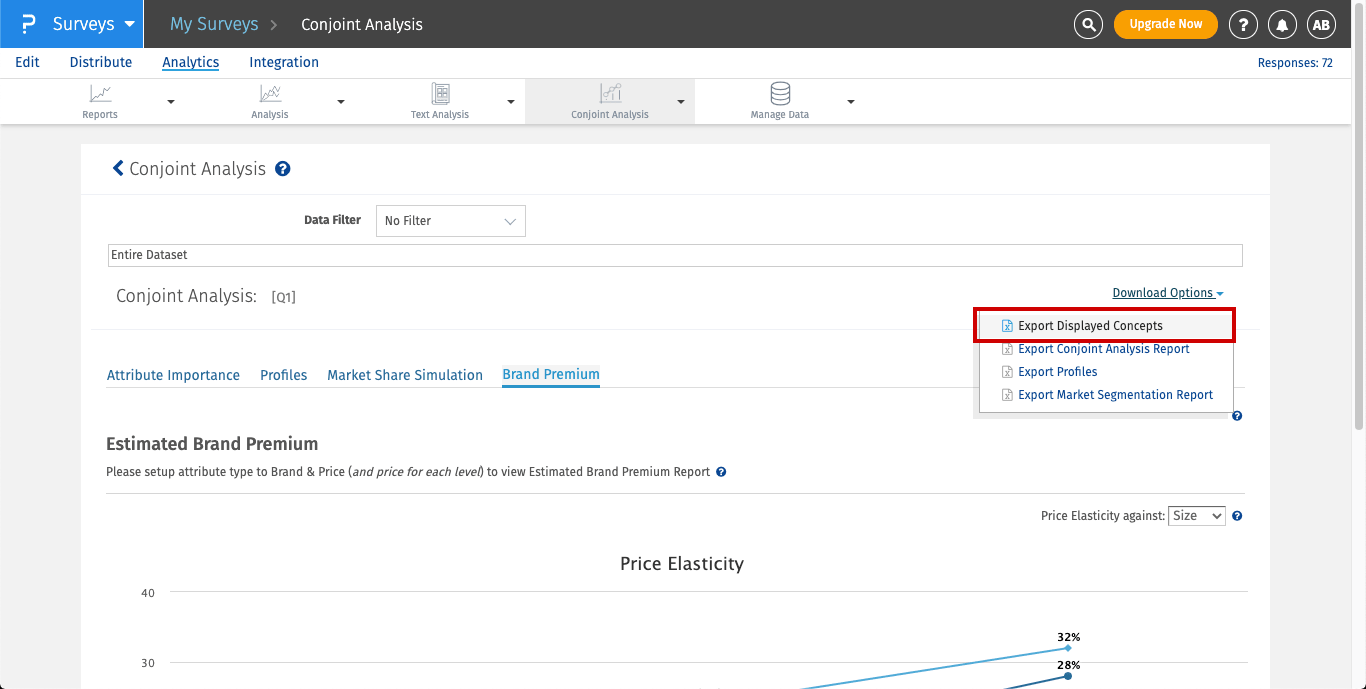
Task: Open the search magnifier icon
Action: tap(1088, 24)
